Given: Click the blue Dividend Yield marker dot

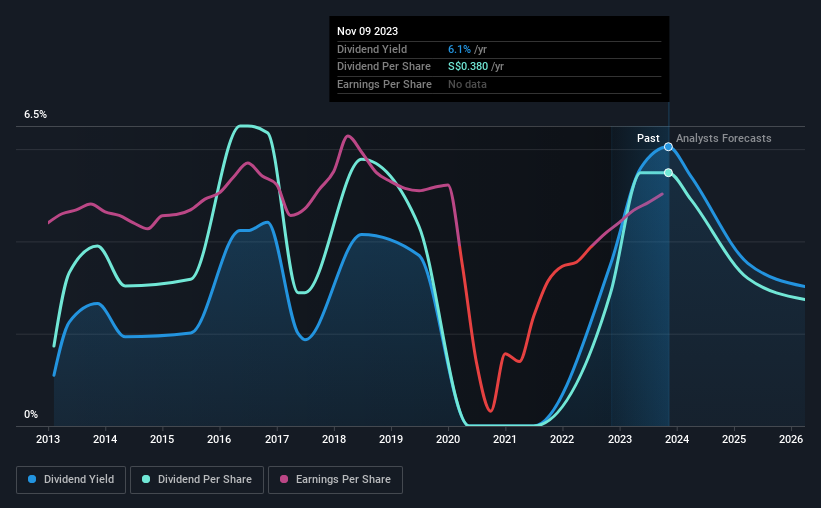Looking at the screenshot, I should (668, 147).
